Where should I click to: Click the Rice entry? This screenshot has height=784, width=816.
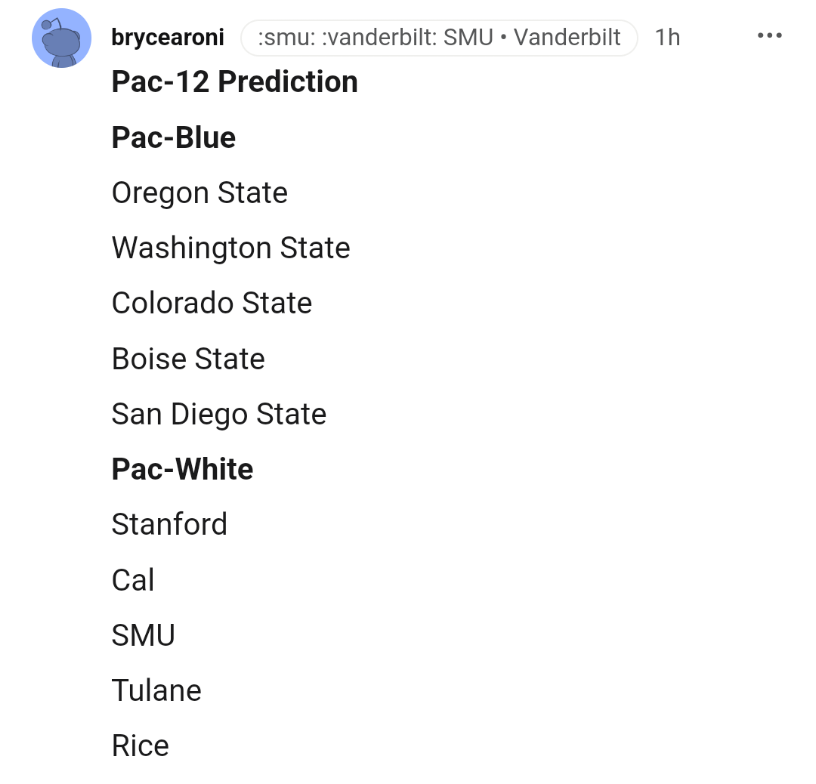pyautogui.click(x=140, y=746)
